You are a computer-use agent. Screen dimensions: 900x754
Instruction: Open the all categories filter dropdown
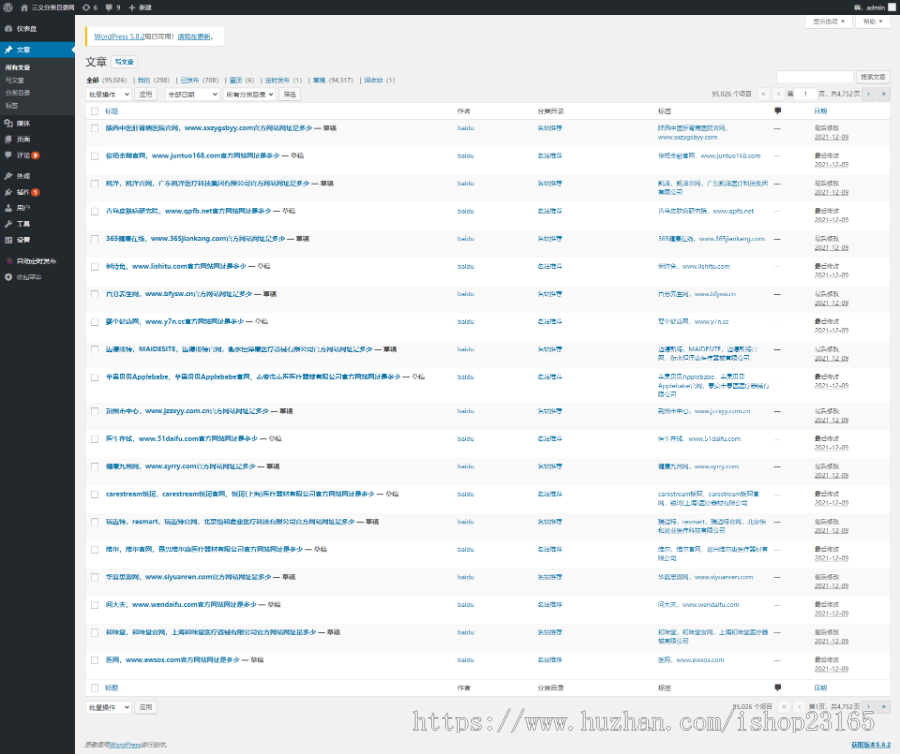coord(249,94)
